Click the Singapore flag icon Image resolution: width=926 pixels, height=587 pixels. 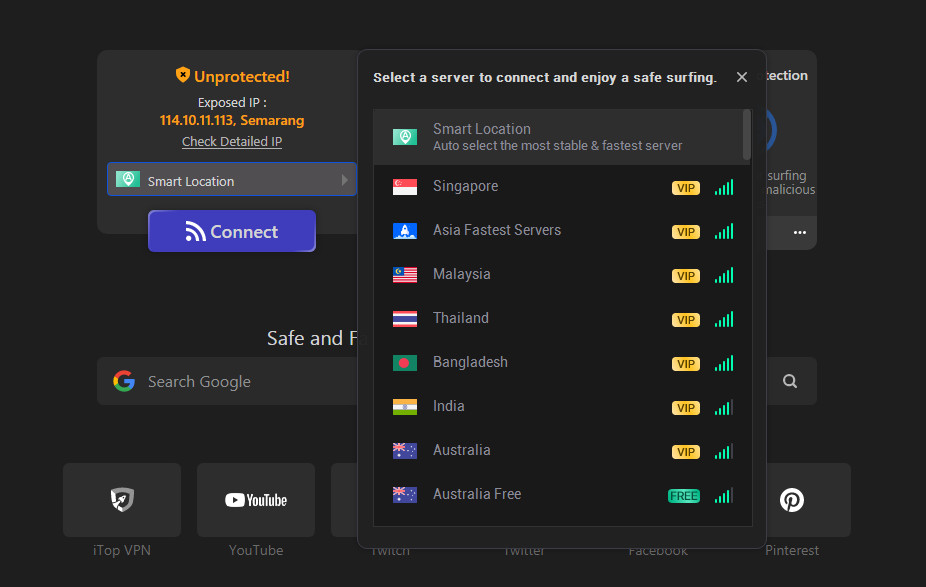click(x=405, y=187)
